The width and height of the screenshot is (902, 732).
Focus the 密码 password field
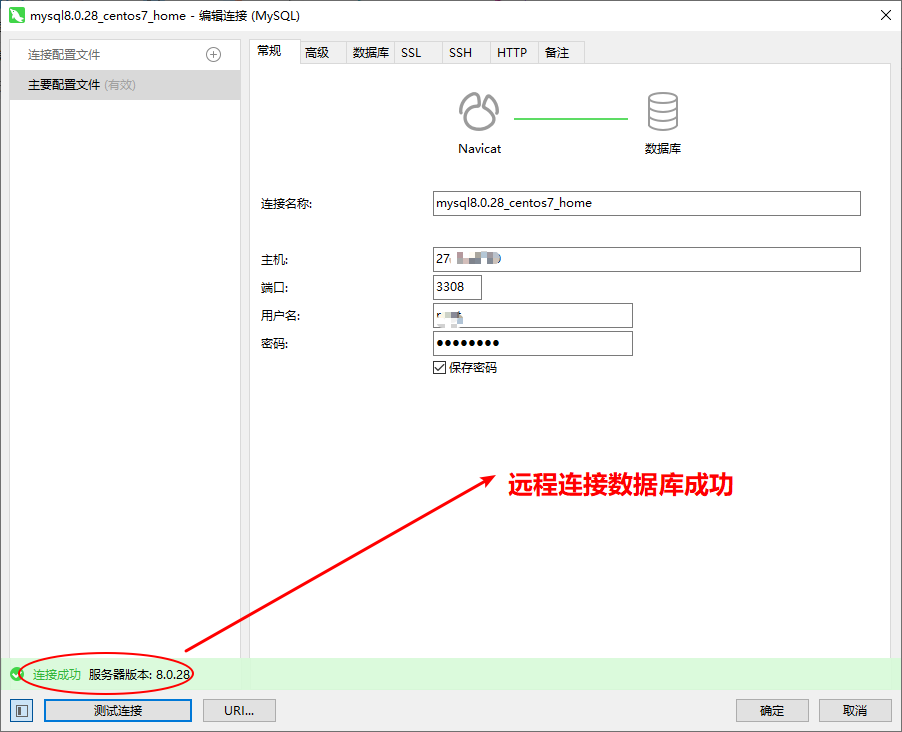coord(533,344)
